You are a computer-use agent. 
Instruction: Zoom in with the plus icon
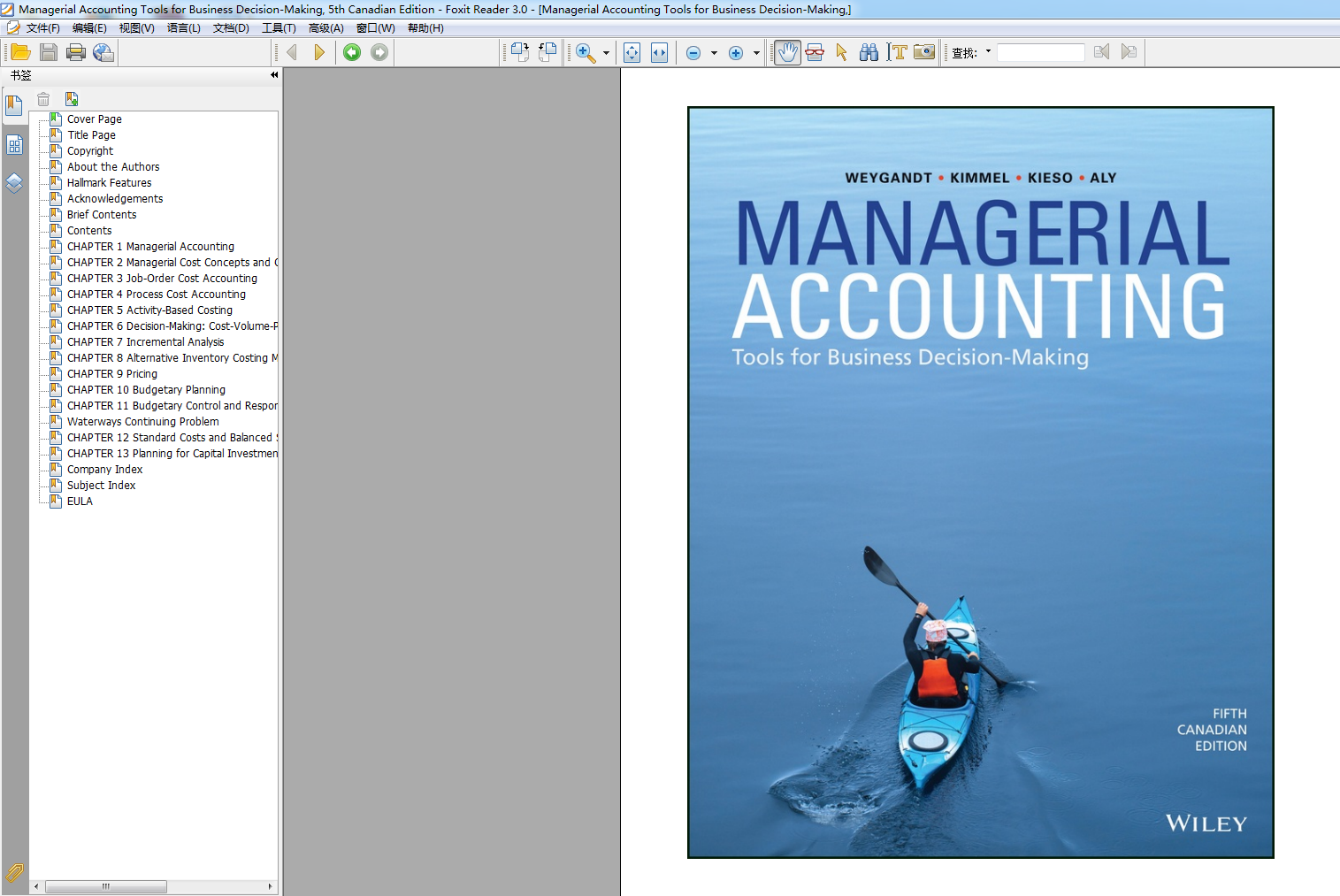736,53
